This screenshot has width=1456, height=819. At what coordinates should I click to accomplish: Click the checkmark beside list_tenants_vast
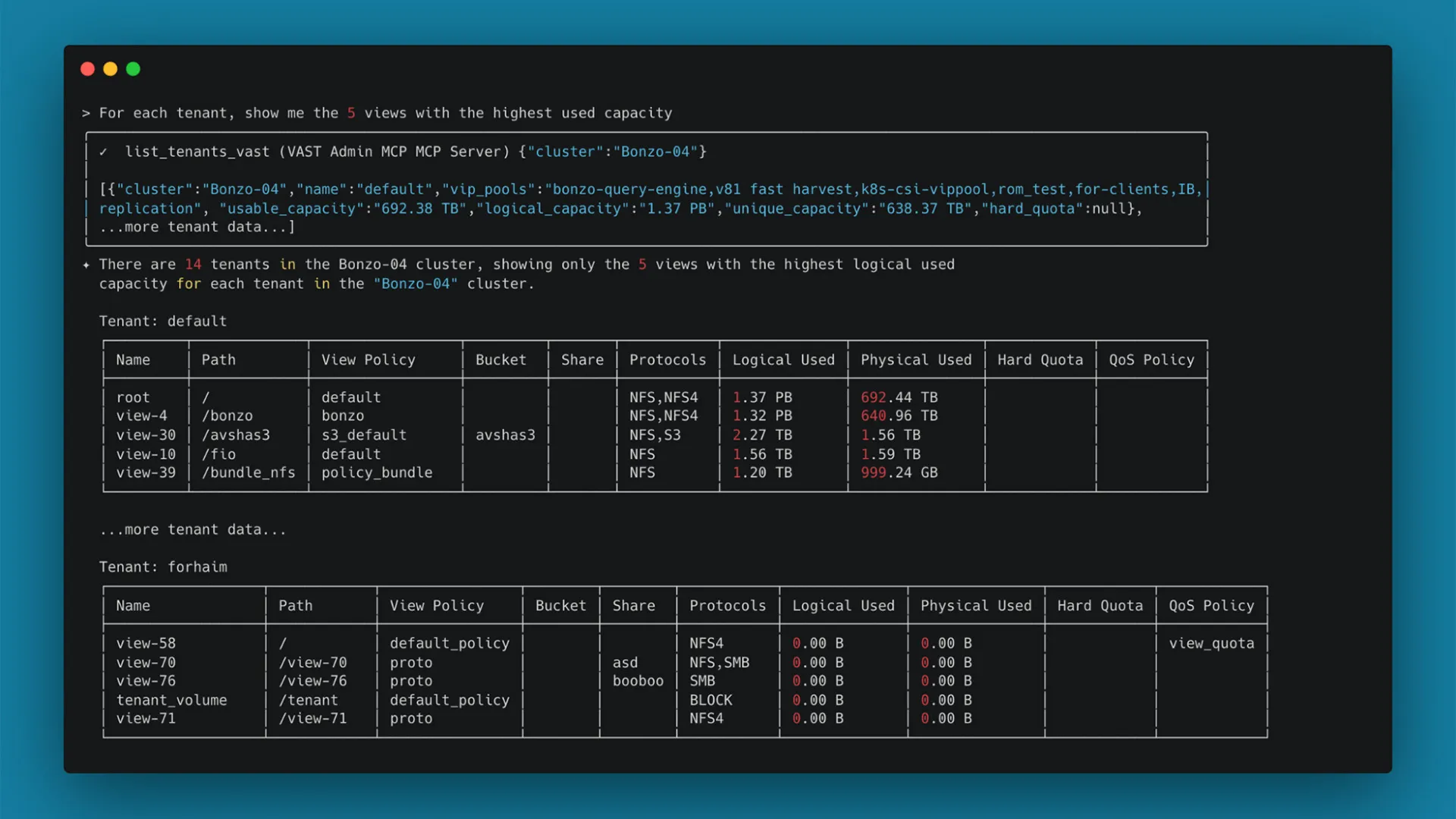tap(104, 152)
